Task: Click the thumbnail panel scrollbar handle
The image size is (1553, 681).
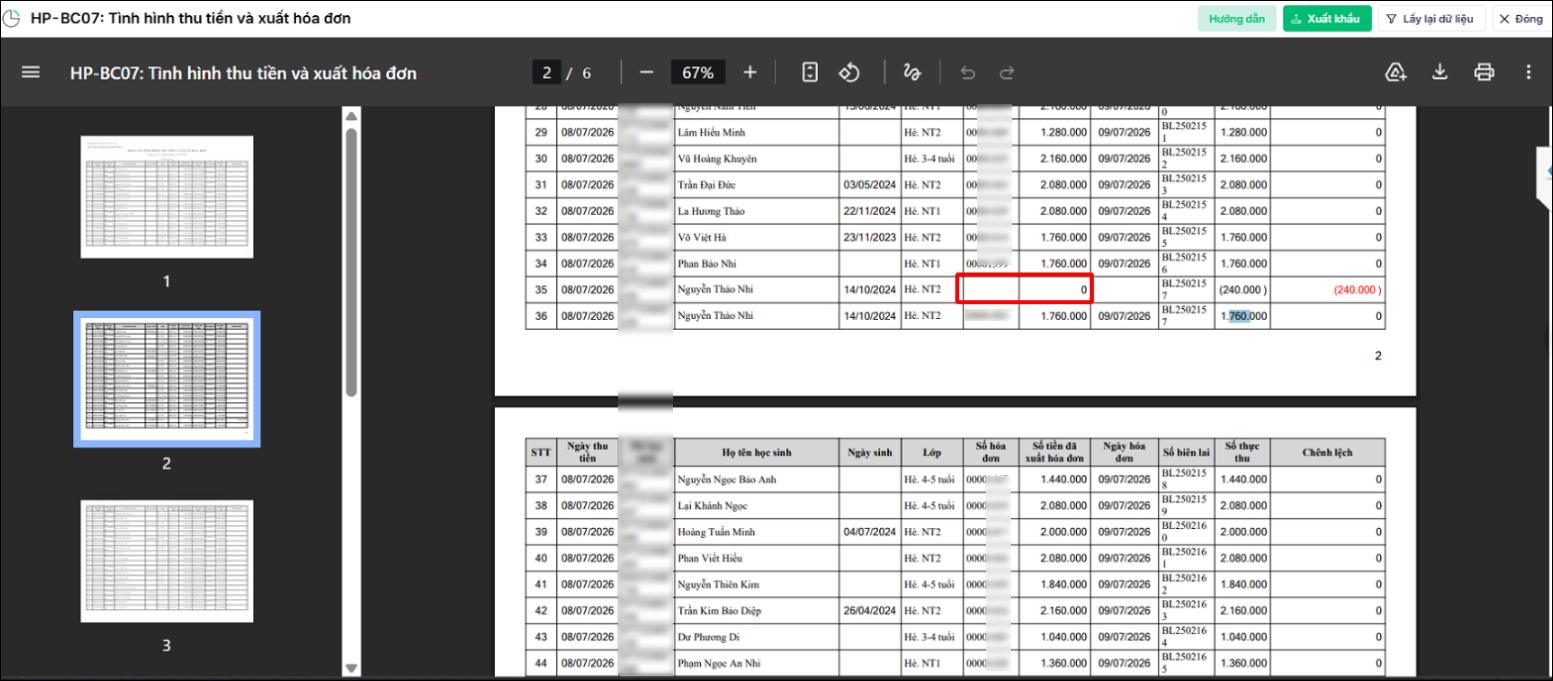Action: tap(351, 263)
